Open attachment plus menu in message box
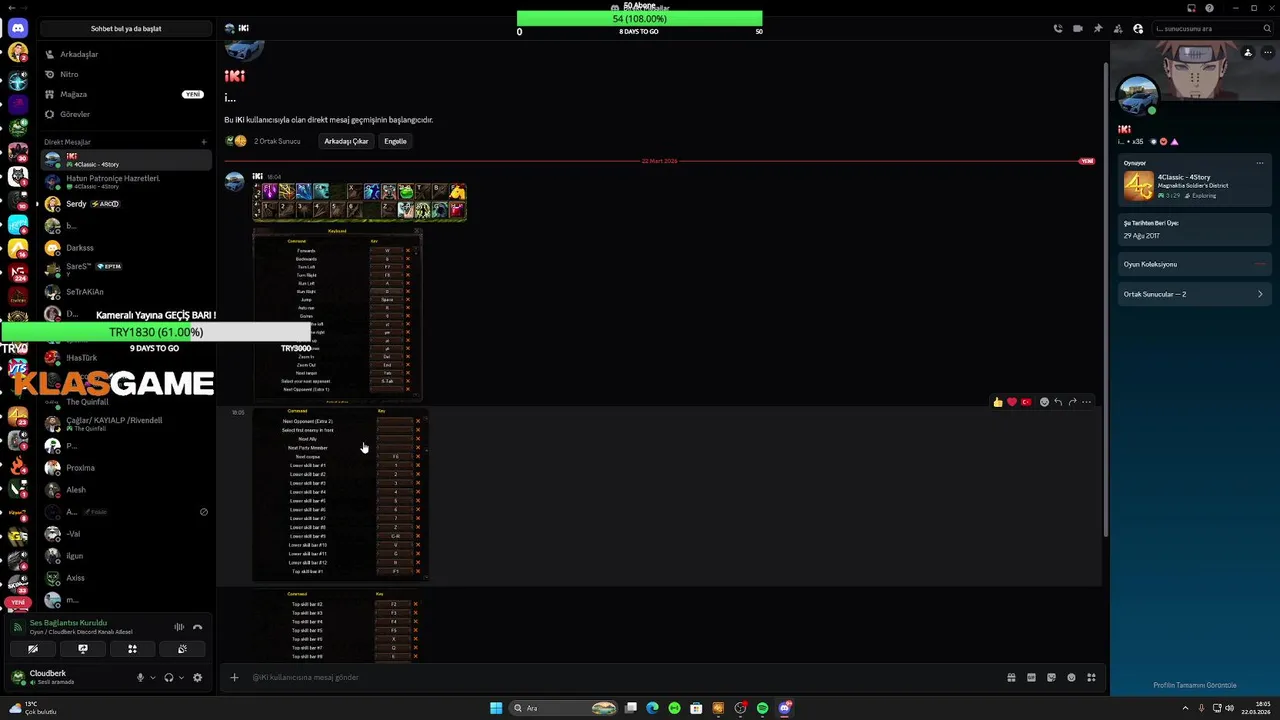Image resolution: width=1280 pixels, height=720 pixels. 234,677
